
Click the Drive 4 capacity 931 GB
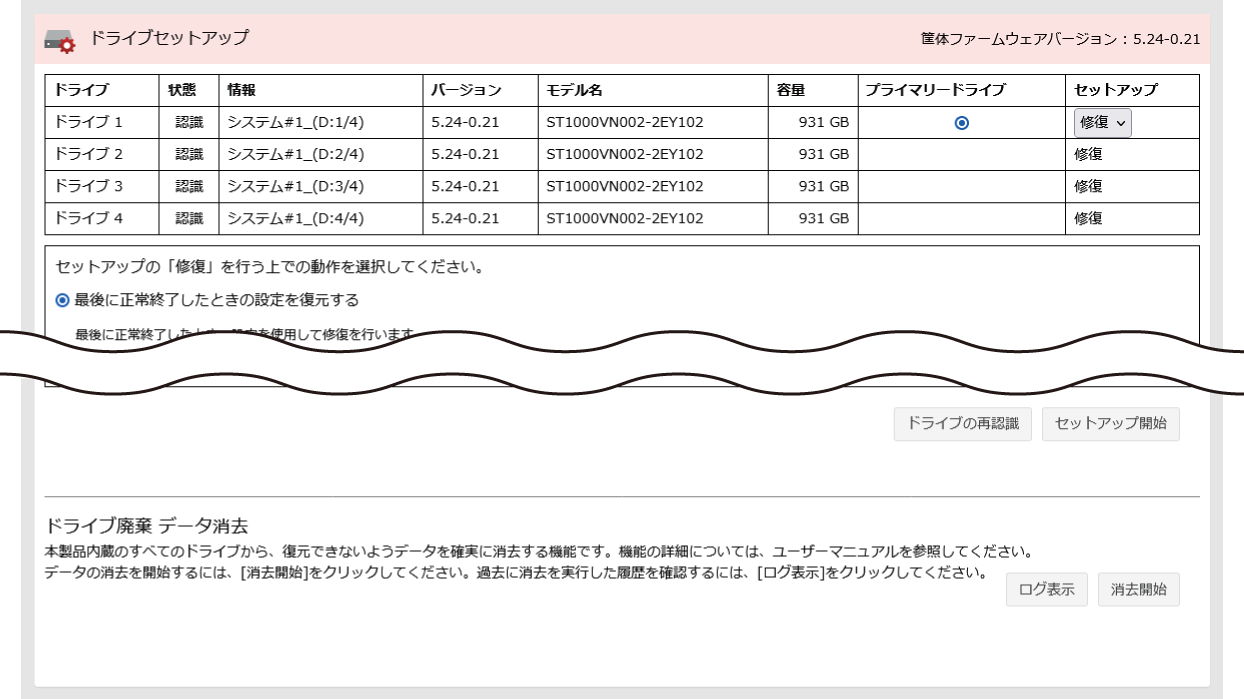[824, 218]
